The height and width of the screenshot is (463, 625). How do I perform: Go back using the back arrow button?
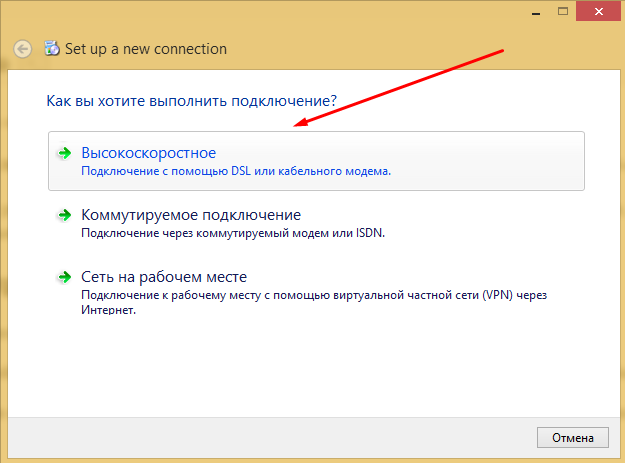tap(22, 48)
